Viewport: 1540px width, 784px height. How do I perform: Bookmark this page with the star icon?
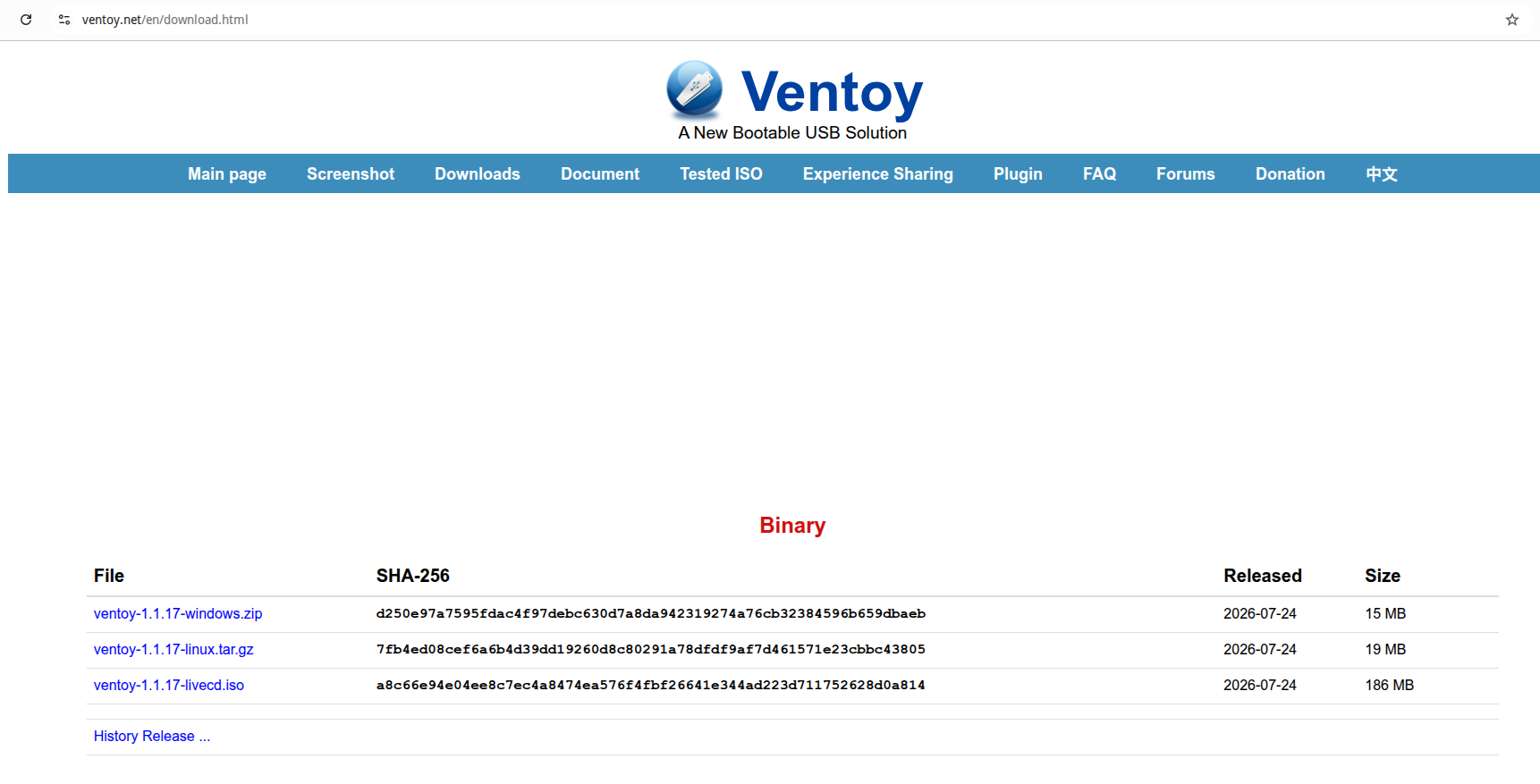[x=1512, y=20]
